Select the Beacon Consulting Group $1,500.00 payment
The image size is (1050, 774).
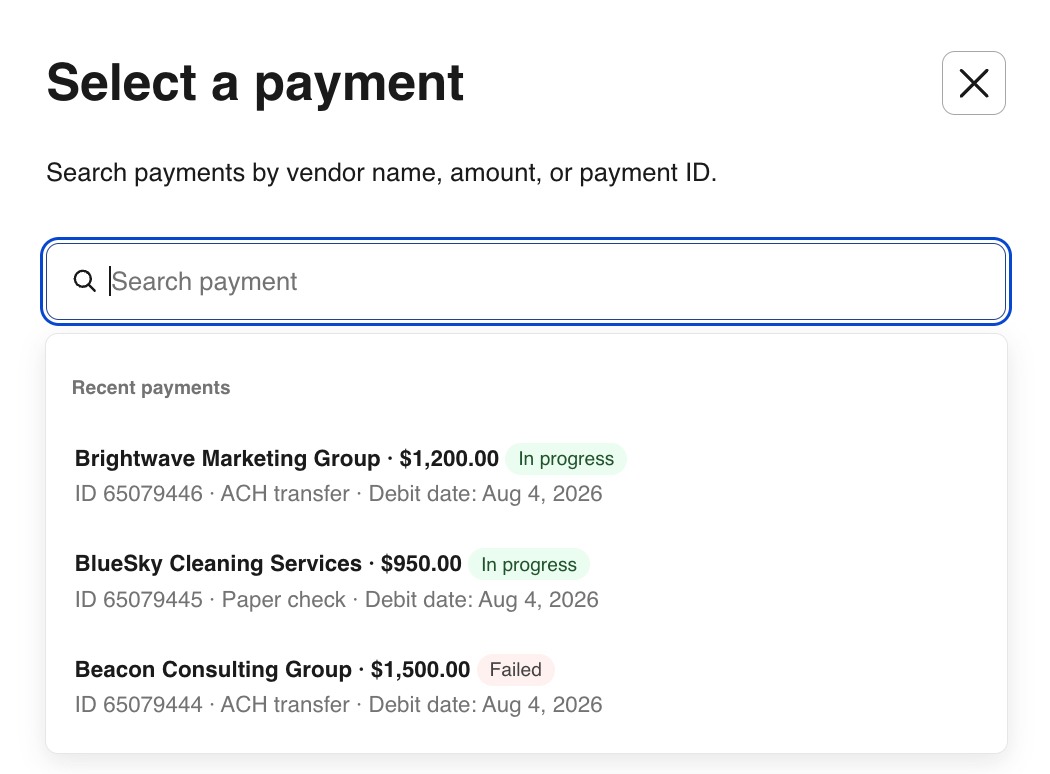pyautogui.click(x=526, y=686)
